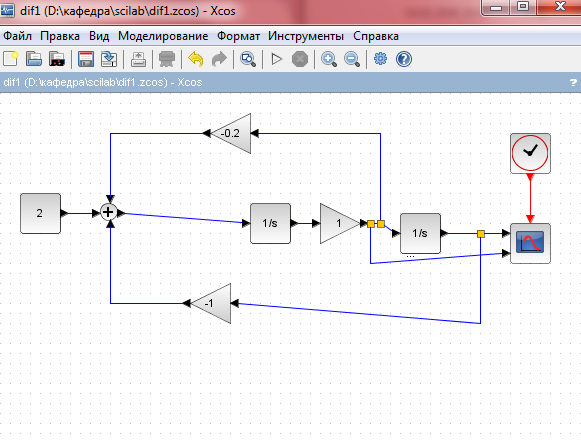Click the Xcos application icon in title bar
The width and height of the screenshot is (581, 443).
pyautogui.click(x=7, y=10)
